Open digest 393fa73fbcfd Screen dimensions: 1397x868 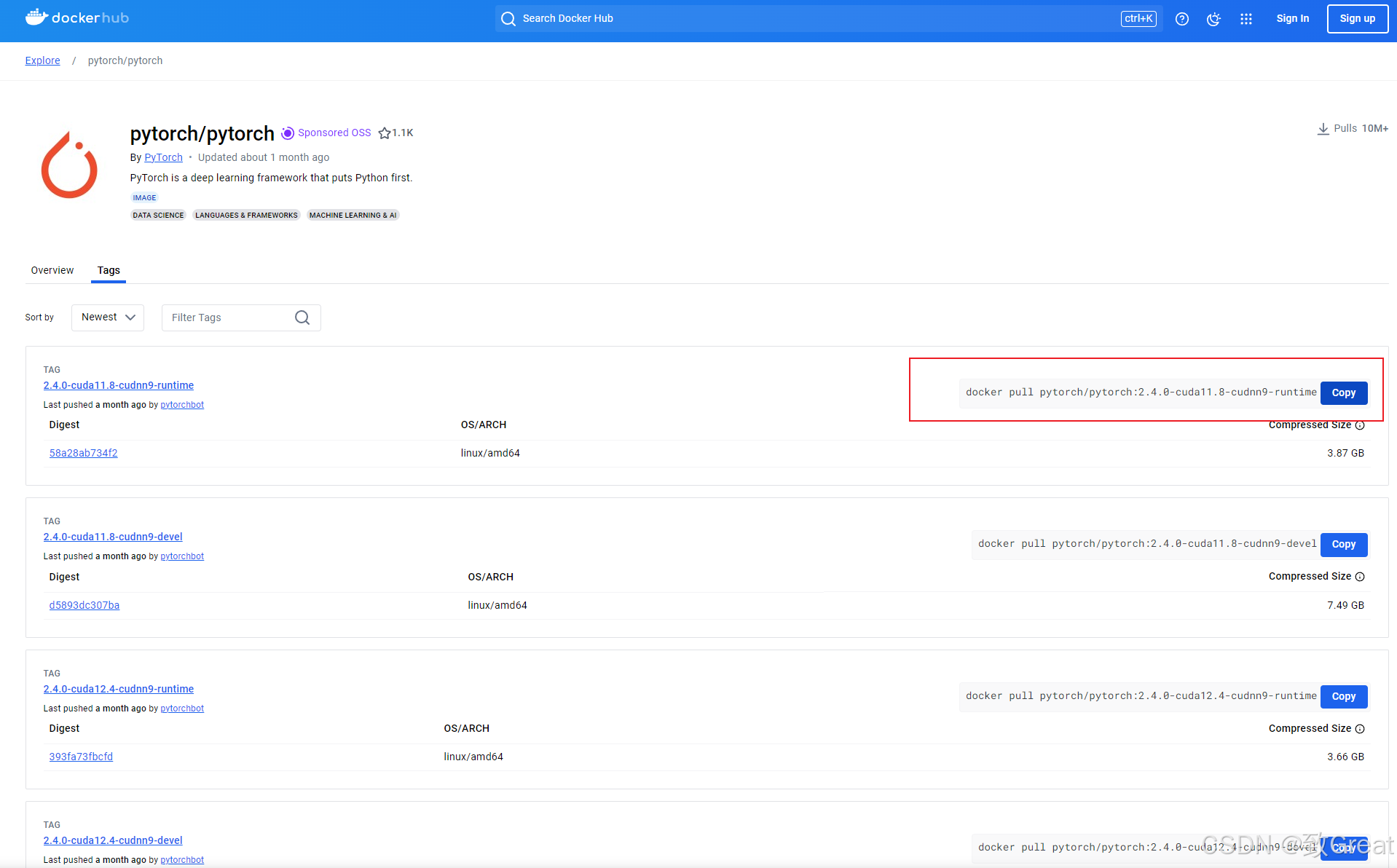tap(81, 757)
